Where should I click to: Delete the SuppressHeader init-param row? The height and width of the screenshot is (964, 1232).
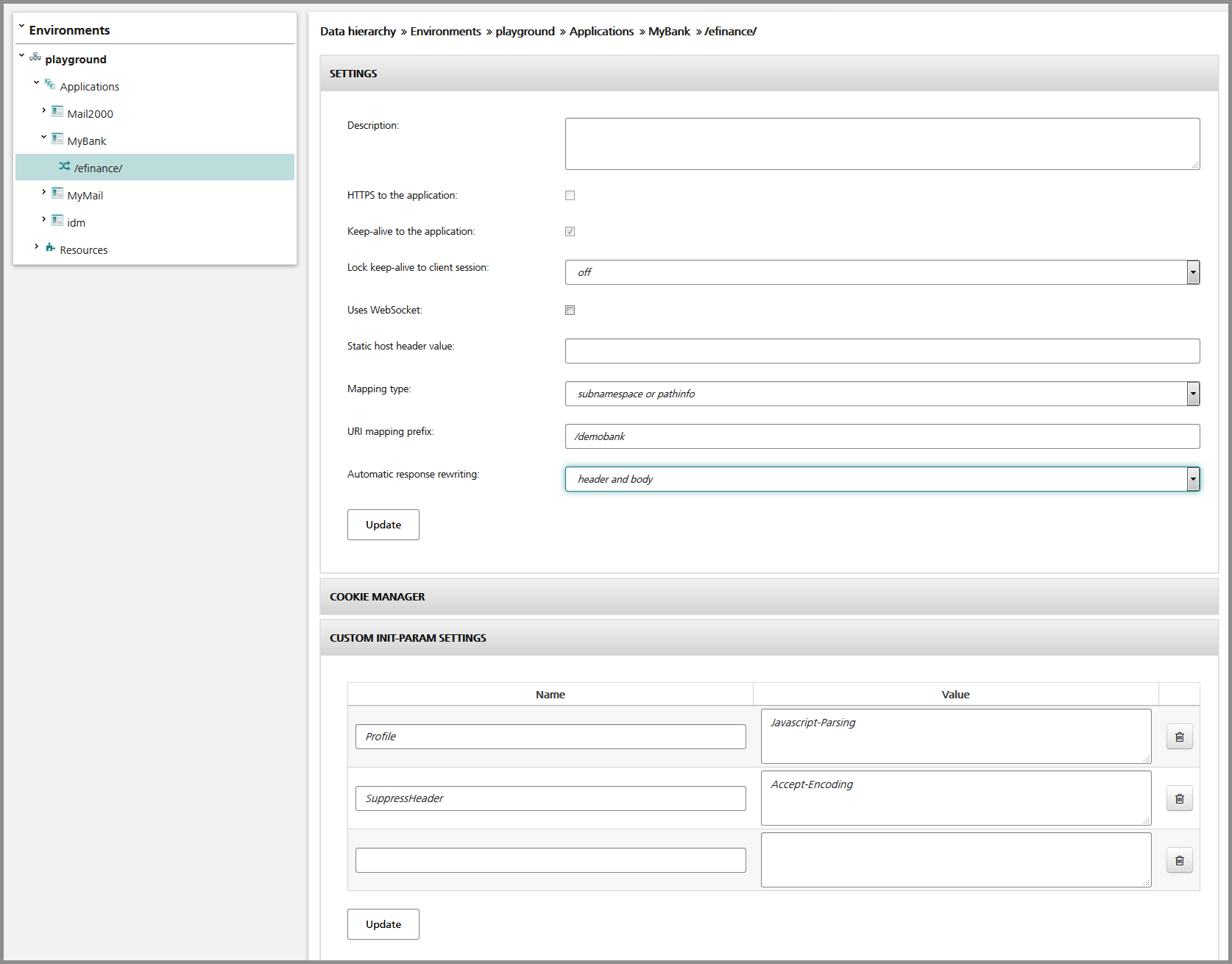point(1180,798)
